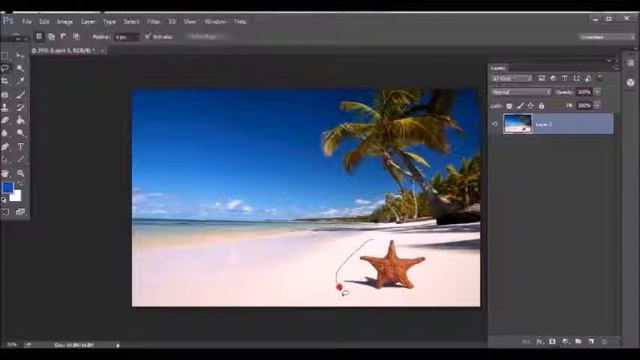Select the Pen tool

click(x=5, y=147)
